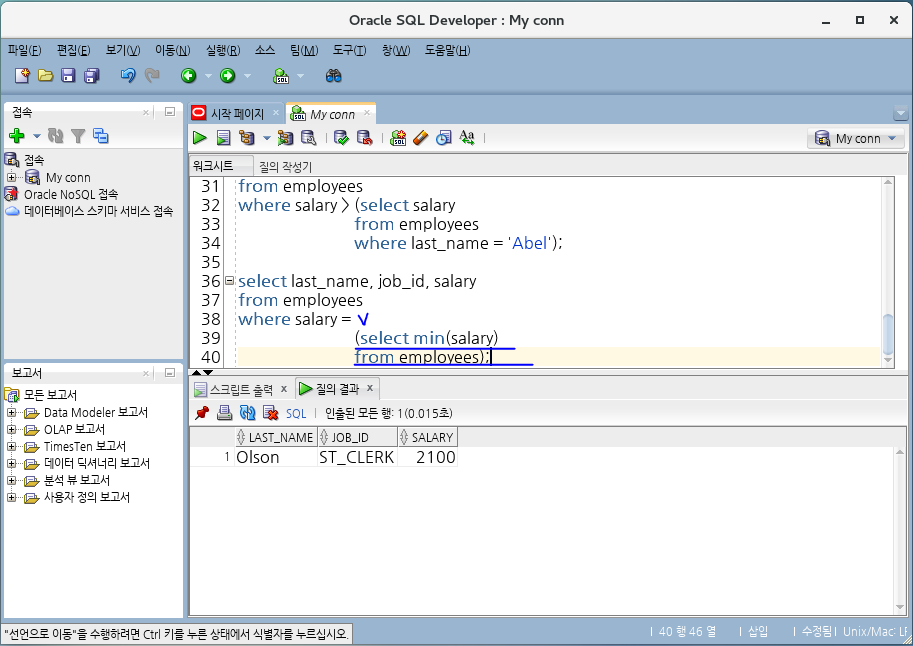Viewport: 913px width, 646px height.
Task: Open the Forward navigation history dropdown arrow
Action: (x=247, y=76)
